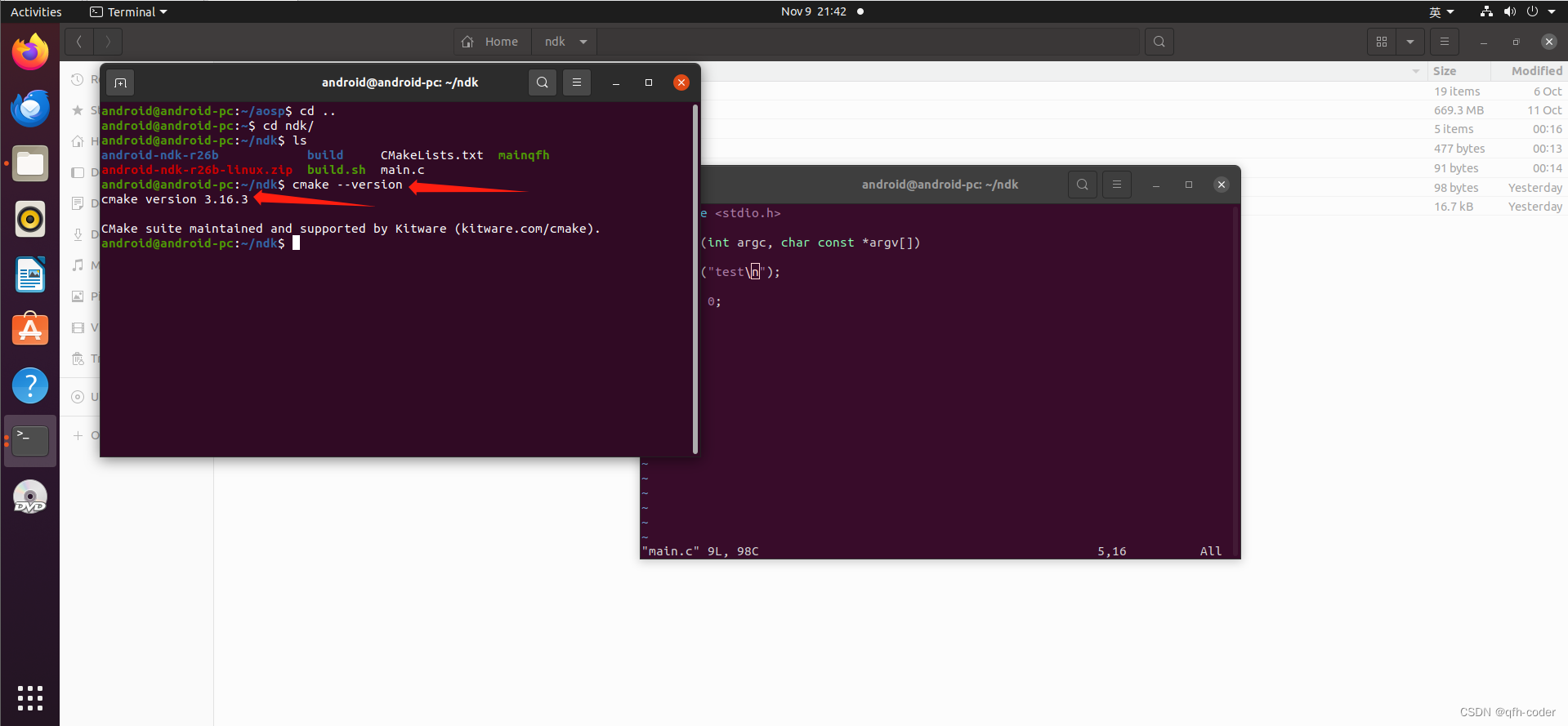Open the Terminal app menu in top bar
The image size is (1568, 726).
point(128,11)
